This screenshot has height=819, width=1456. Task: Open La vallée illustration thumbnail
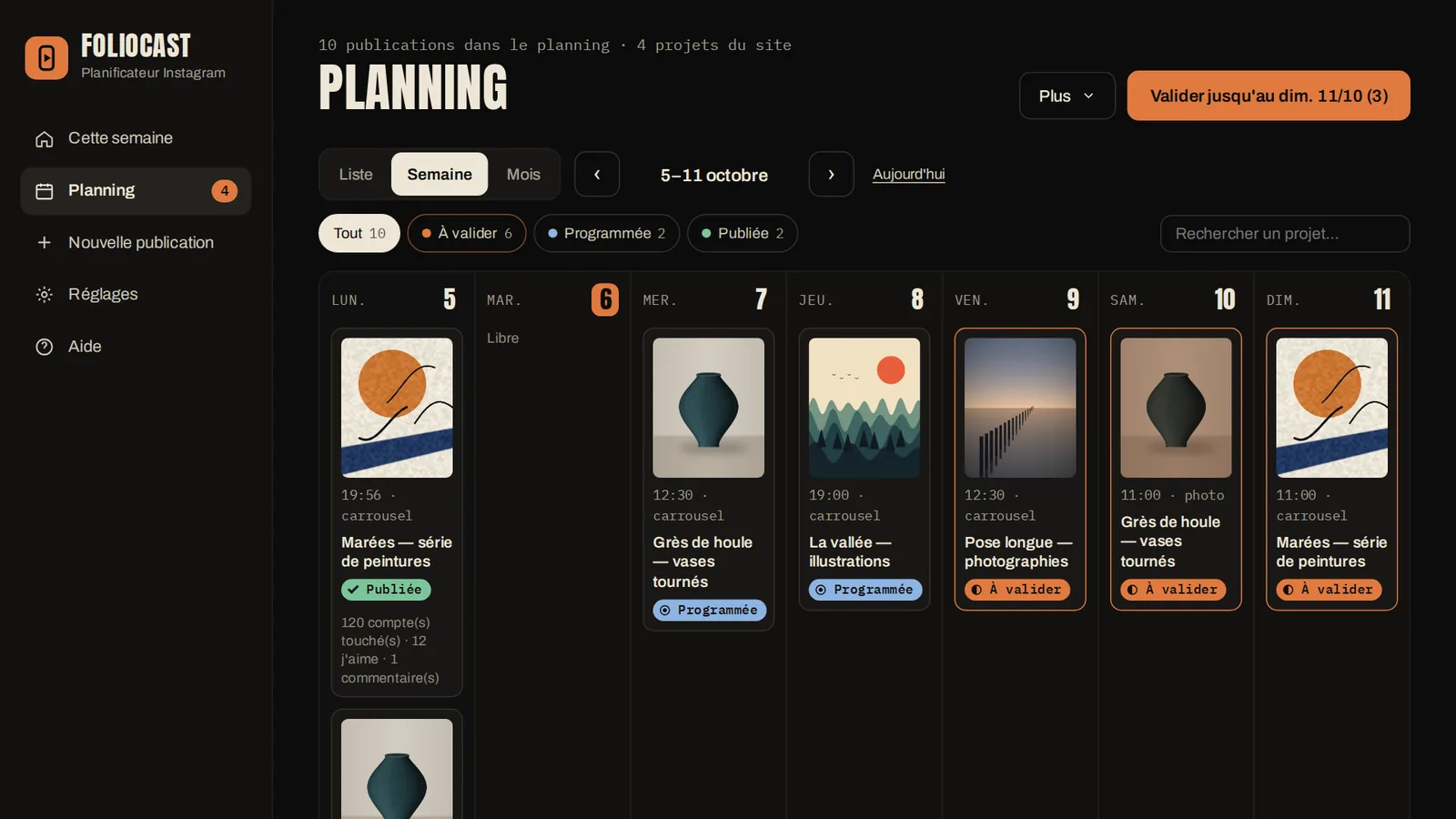864,408
